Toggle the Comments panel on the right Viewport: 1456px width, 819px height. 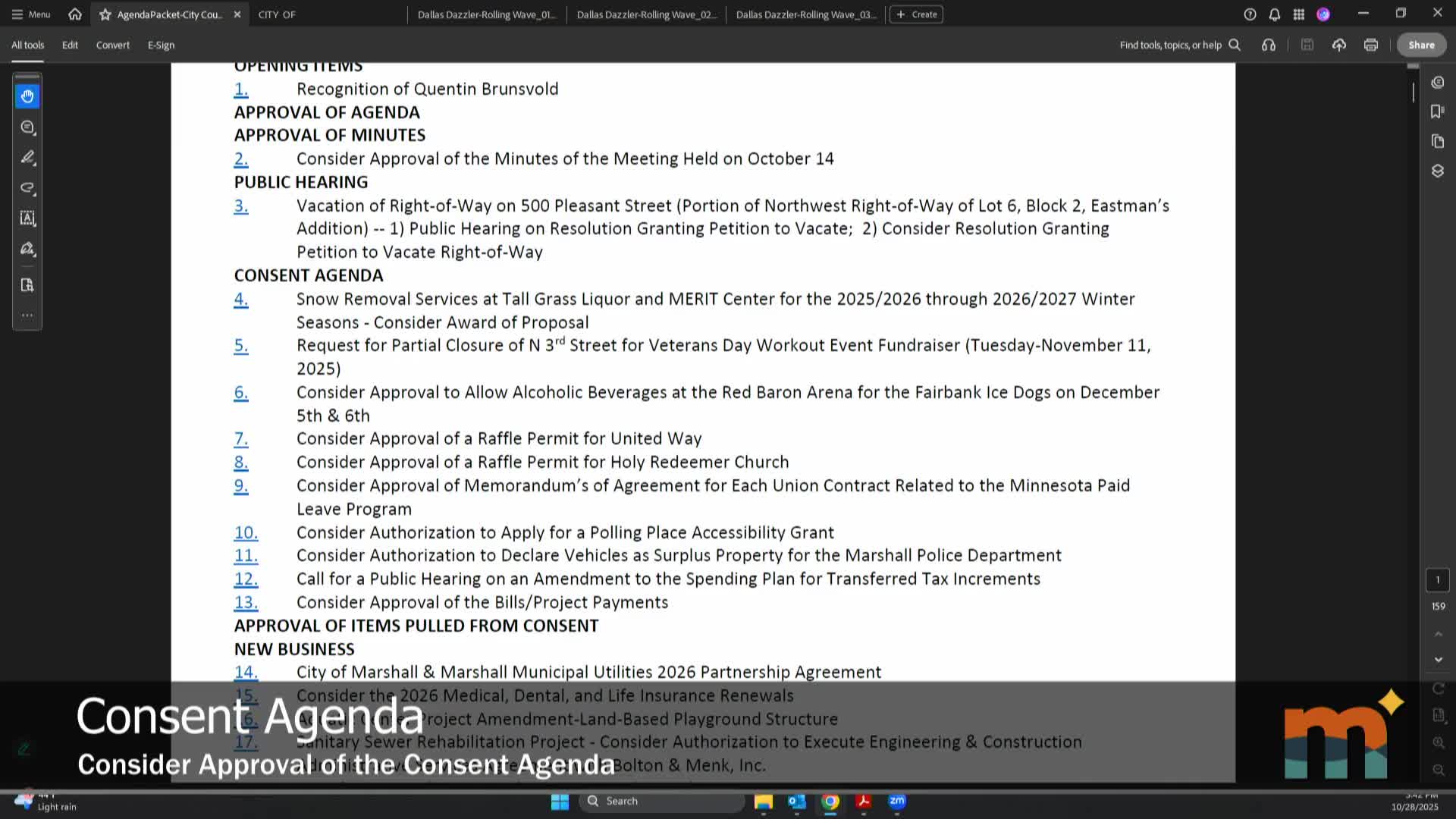pos(1438,82)
